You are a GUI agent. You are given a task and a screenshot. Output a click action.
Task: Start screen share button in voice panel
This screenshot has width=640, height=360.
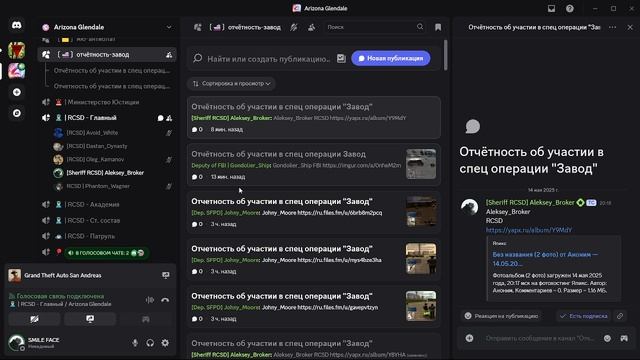[90, 319]
